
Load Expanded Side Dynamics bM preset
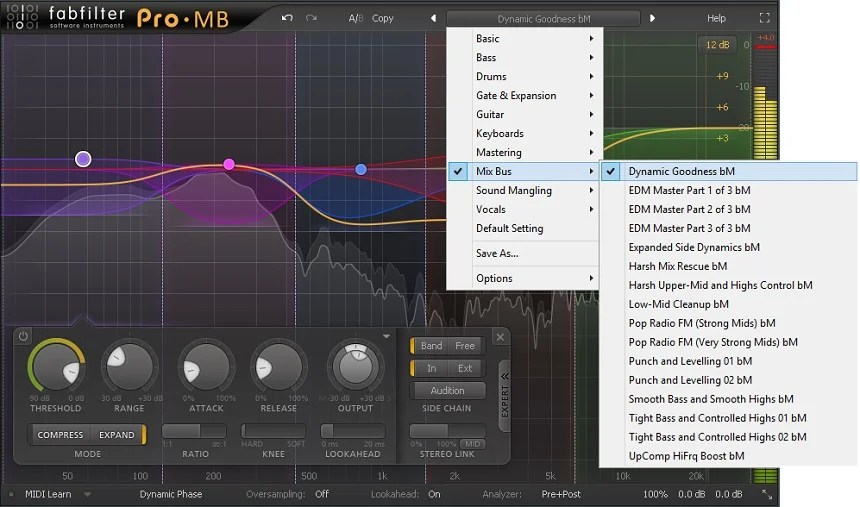point(729,247)
